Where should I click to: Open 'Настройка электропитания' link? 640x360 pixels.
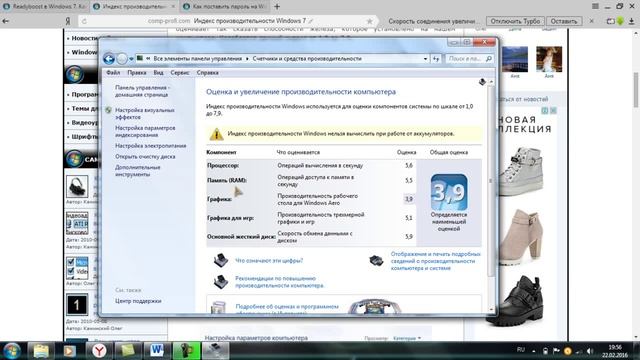coord(151,146)
